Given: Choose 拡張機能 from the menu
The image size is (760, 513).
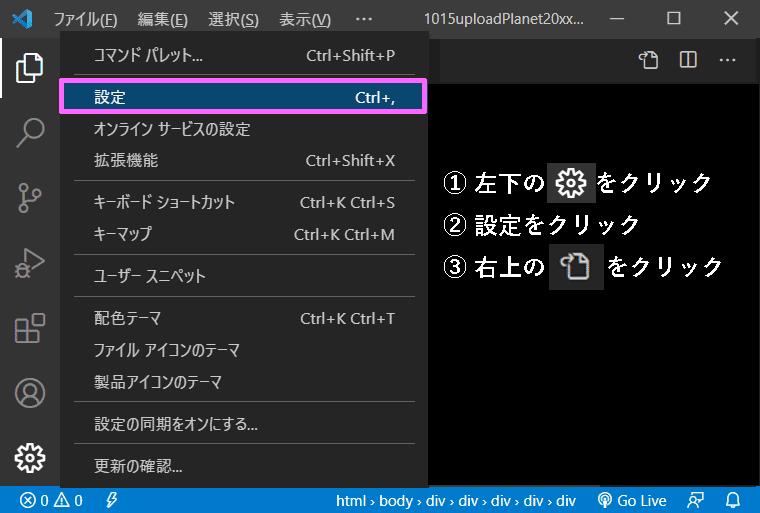Looking at the screenshot, I should pos(244,160).
